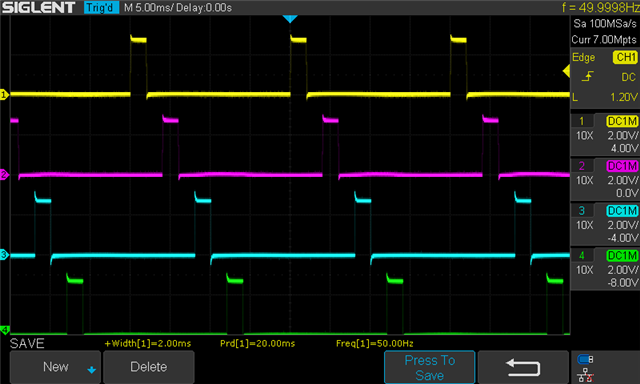Viewport: 640px width, 384px height.
Task: Click the network disconnected status icon
Action: [585, 375]
